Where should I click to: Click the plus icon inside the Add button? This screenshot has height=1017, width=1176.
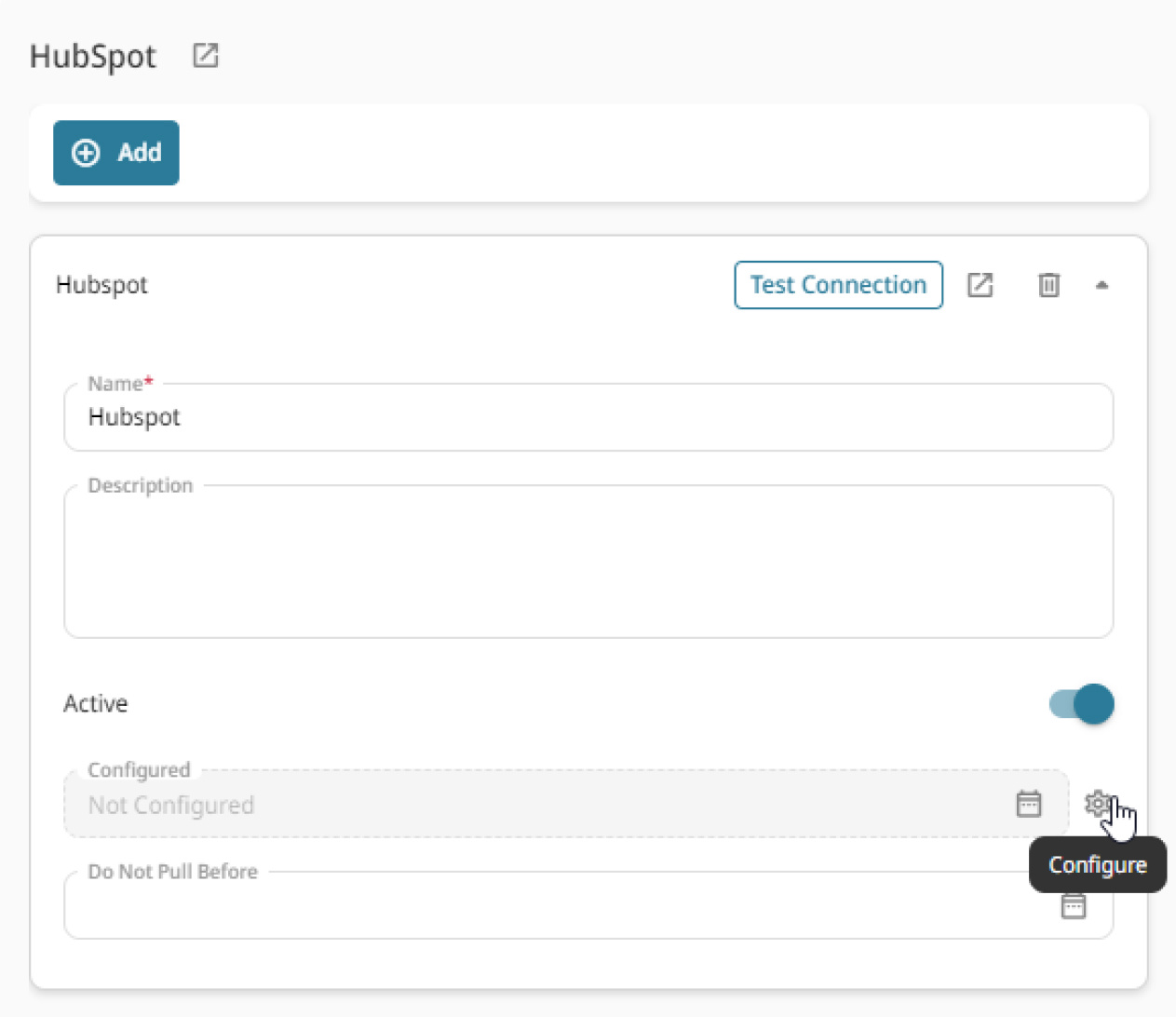pos(86,153)
